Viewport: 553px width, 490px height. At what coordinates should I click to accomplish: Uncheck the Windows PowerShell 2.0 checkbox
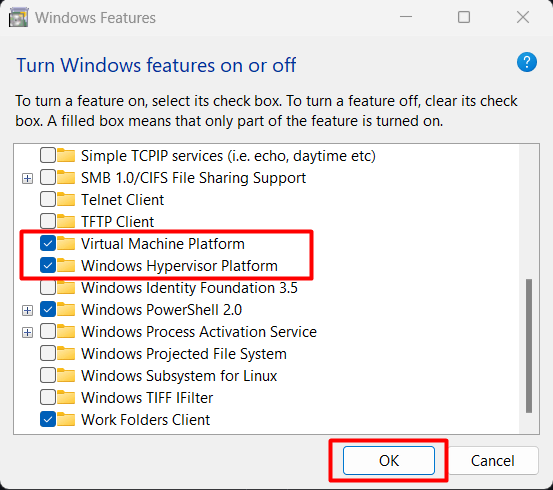[x=48, y=309]
